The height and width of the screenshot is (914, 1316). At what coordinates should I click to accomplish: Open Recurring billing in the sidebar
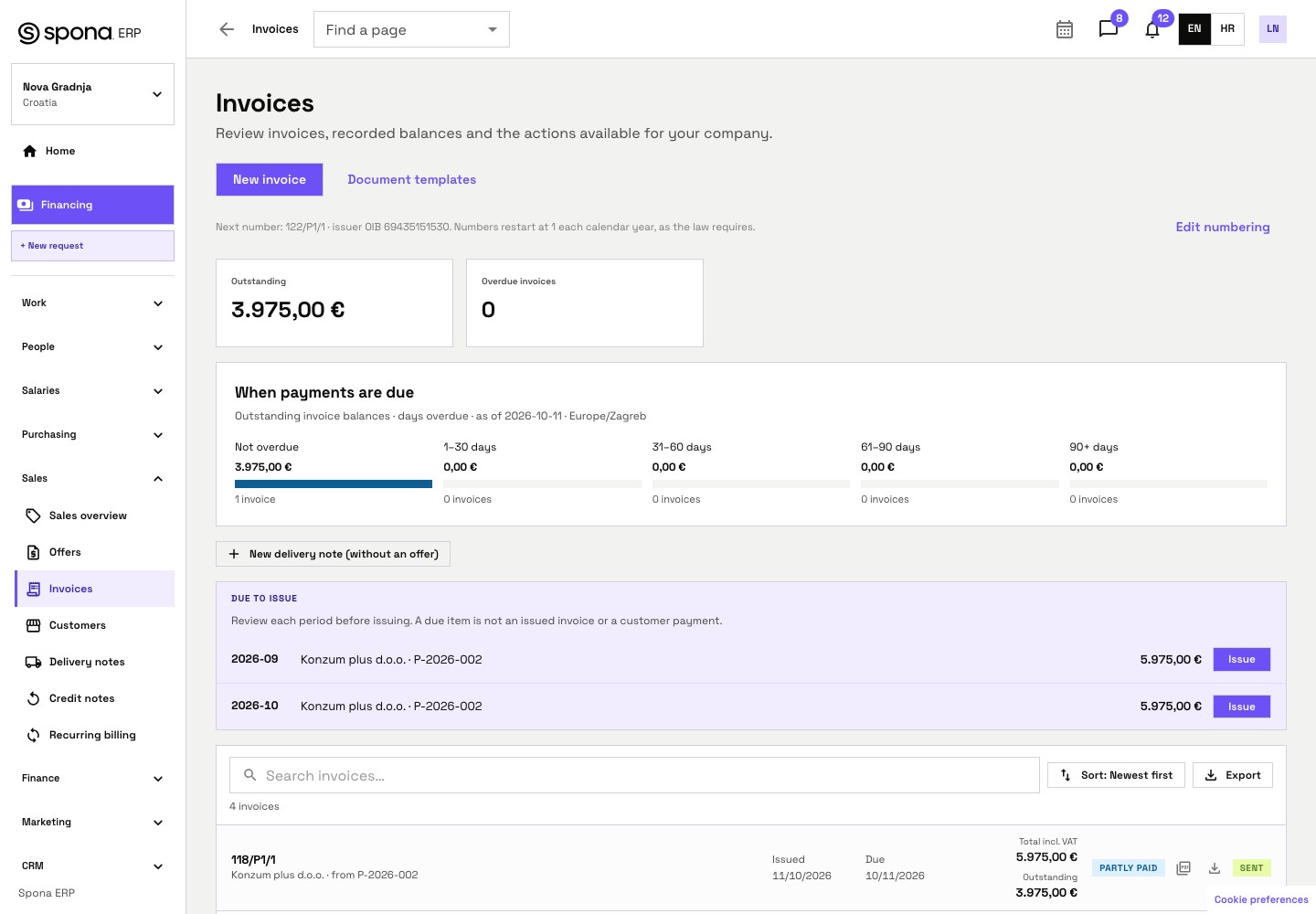tap(94, 735)
